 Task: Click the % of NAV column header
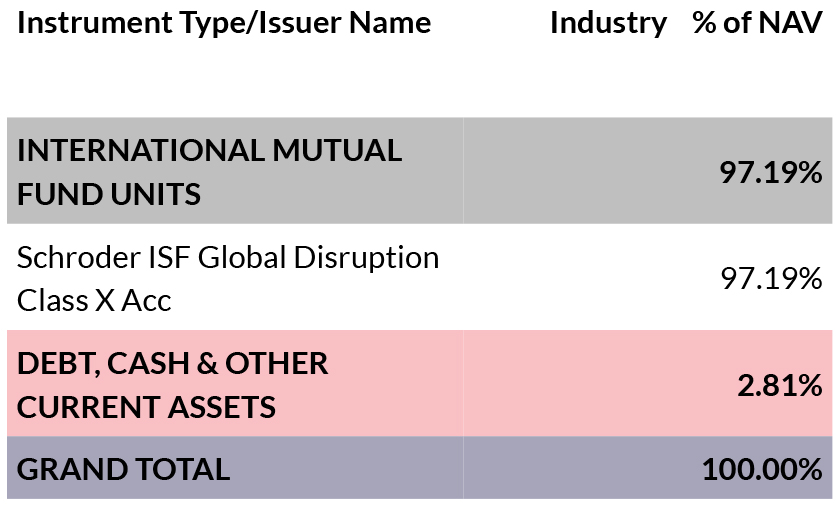(x=756, y=23)
